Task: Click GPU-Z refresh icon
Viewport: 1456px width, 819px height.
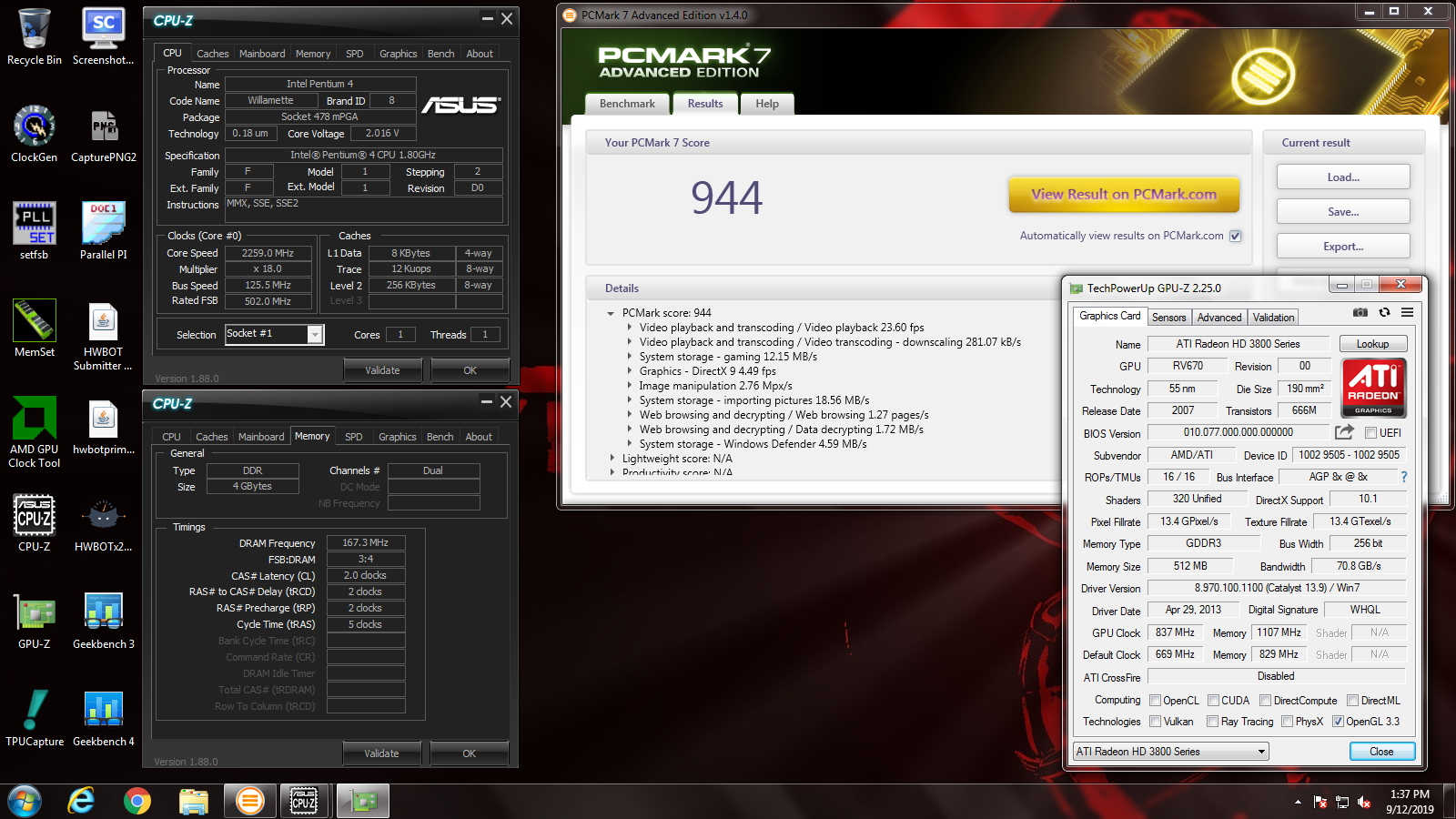Action: (1384, 312)
